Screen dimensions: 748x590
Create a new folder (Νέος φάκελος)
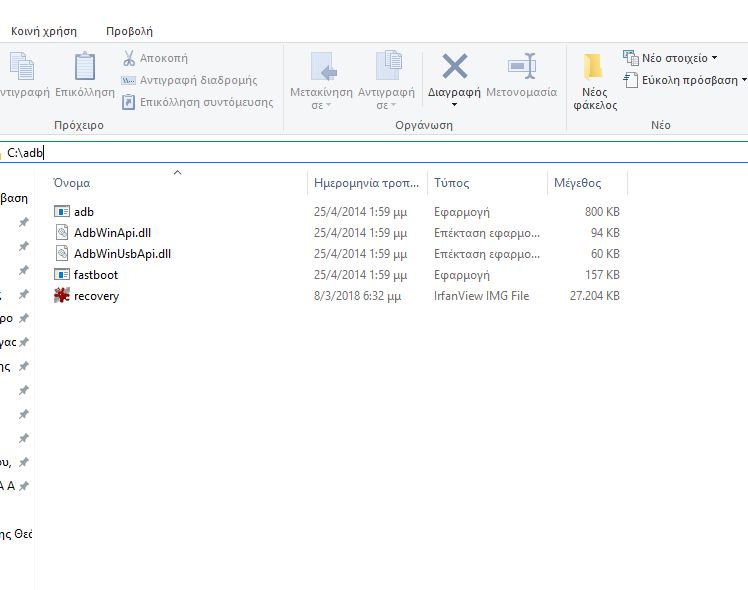coord(593,80)
